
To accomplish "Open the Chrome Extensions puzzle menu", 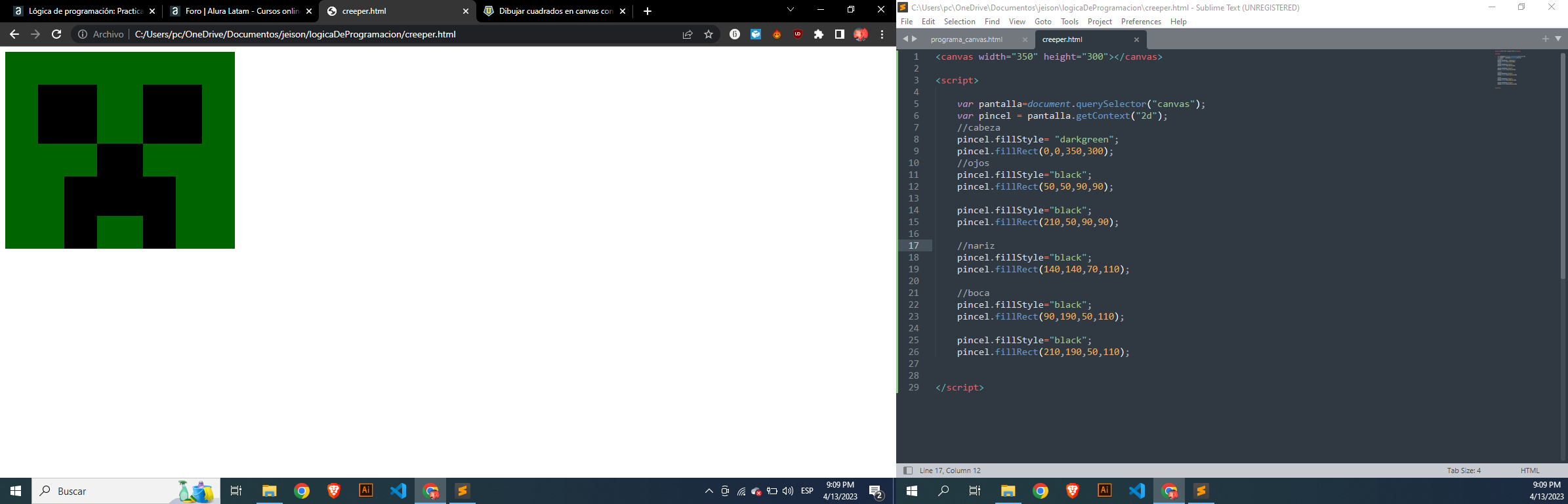I will 819,34.
